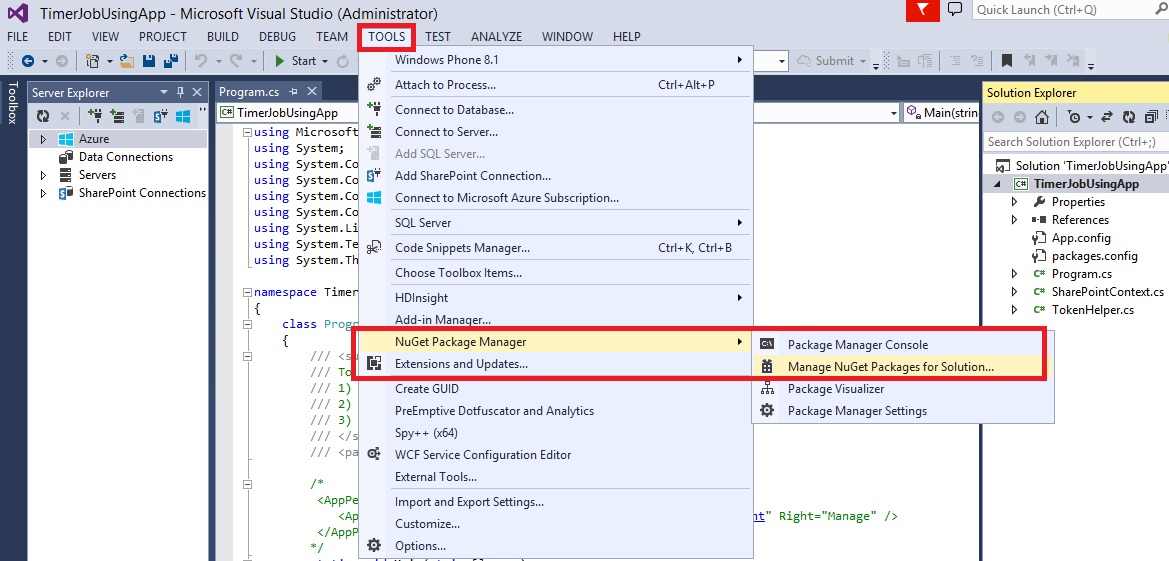Select Add SharePoint Connection menu item
1169x561 pixels.
click(555, 176)
